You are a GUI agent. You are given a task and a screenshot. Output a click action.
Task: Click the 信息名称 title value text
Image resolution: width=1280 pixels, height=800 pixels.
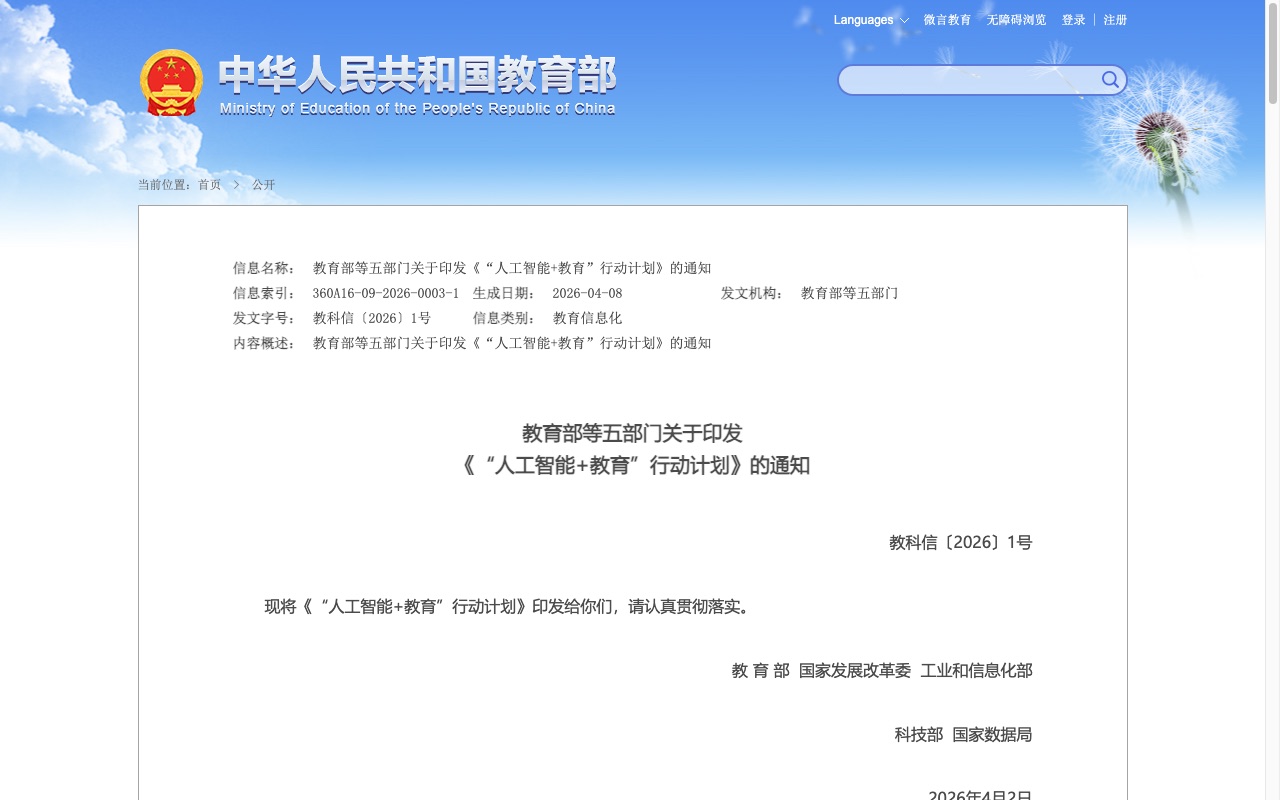(x=511, y=268)
